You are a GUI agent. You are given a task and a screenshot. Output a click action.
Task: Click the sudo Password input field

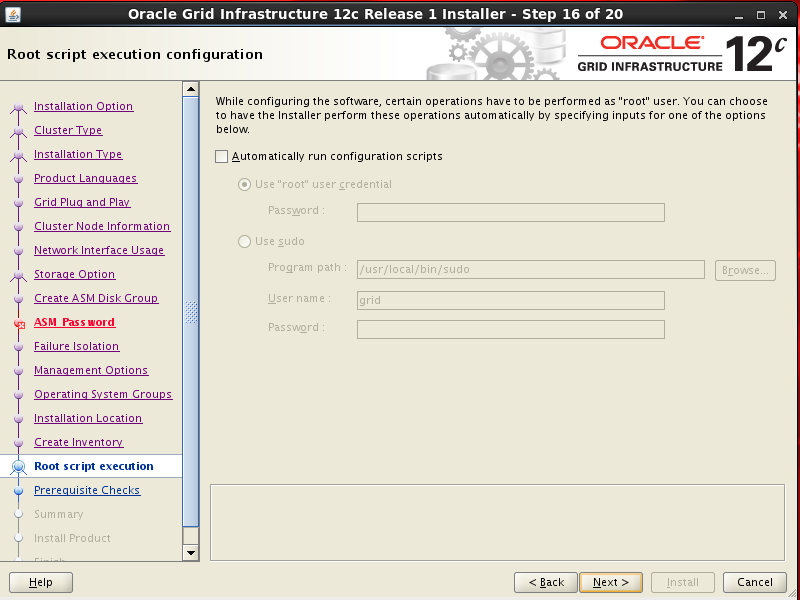pyautogui.click(x=511, y=330)
